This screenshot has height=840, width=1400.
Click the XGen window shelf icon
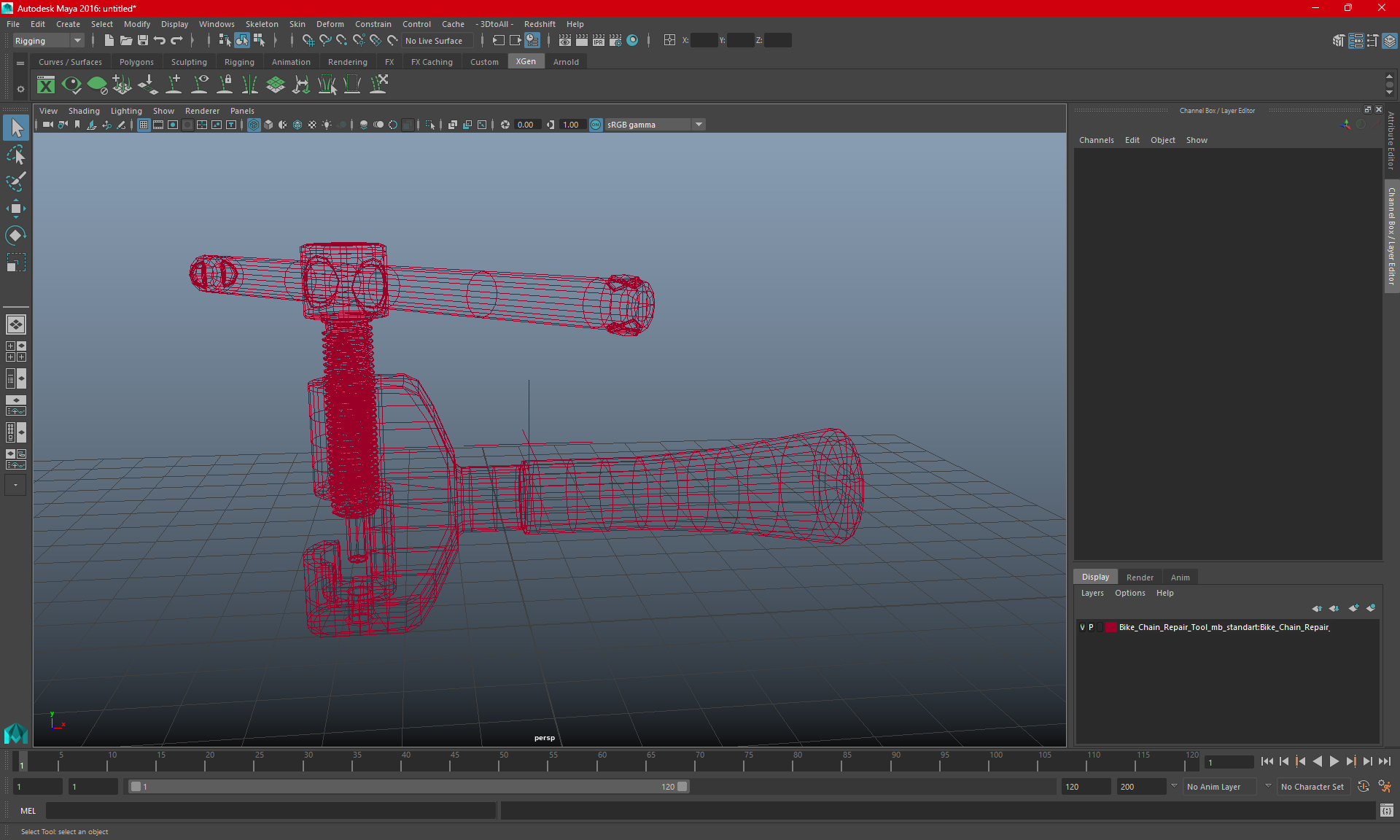[x=46, y=85]
